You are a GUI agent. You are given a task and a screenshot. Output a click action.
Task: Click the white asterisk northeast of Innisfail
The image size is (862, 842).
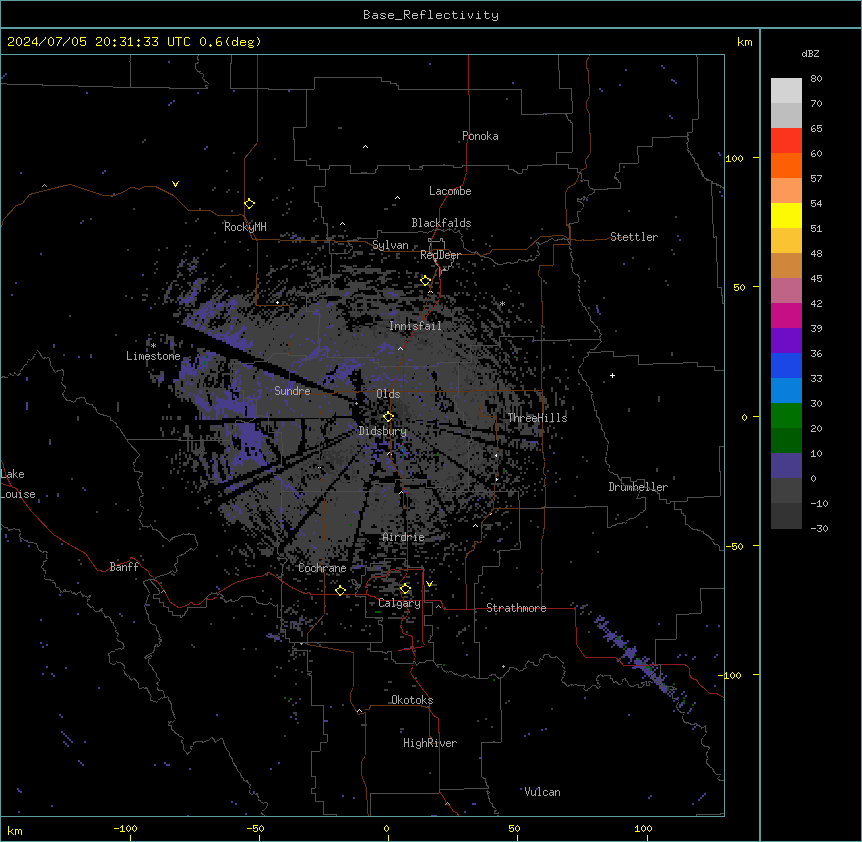[x=502, y=303]
